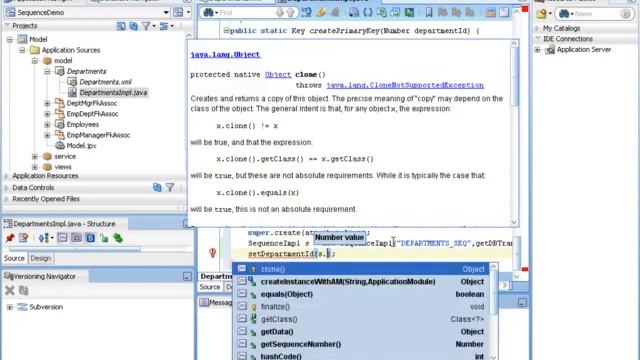Click the red X icon in Versioning Navigator
The width and height of the screenshot is (640, 360).
pos(10,290)
